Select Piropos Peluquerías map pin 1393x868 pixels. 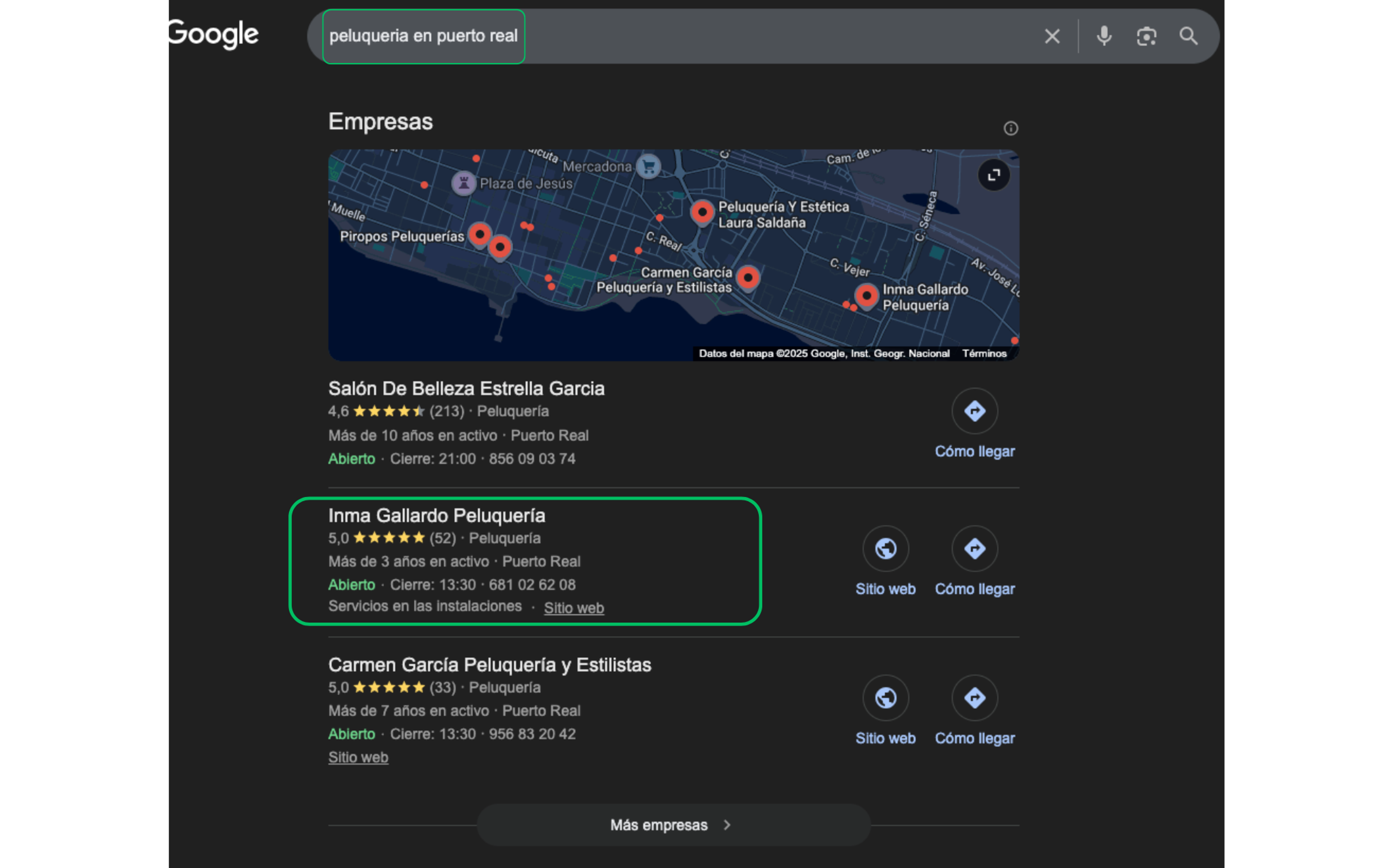click(480, 235)
